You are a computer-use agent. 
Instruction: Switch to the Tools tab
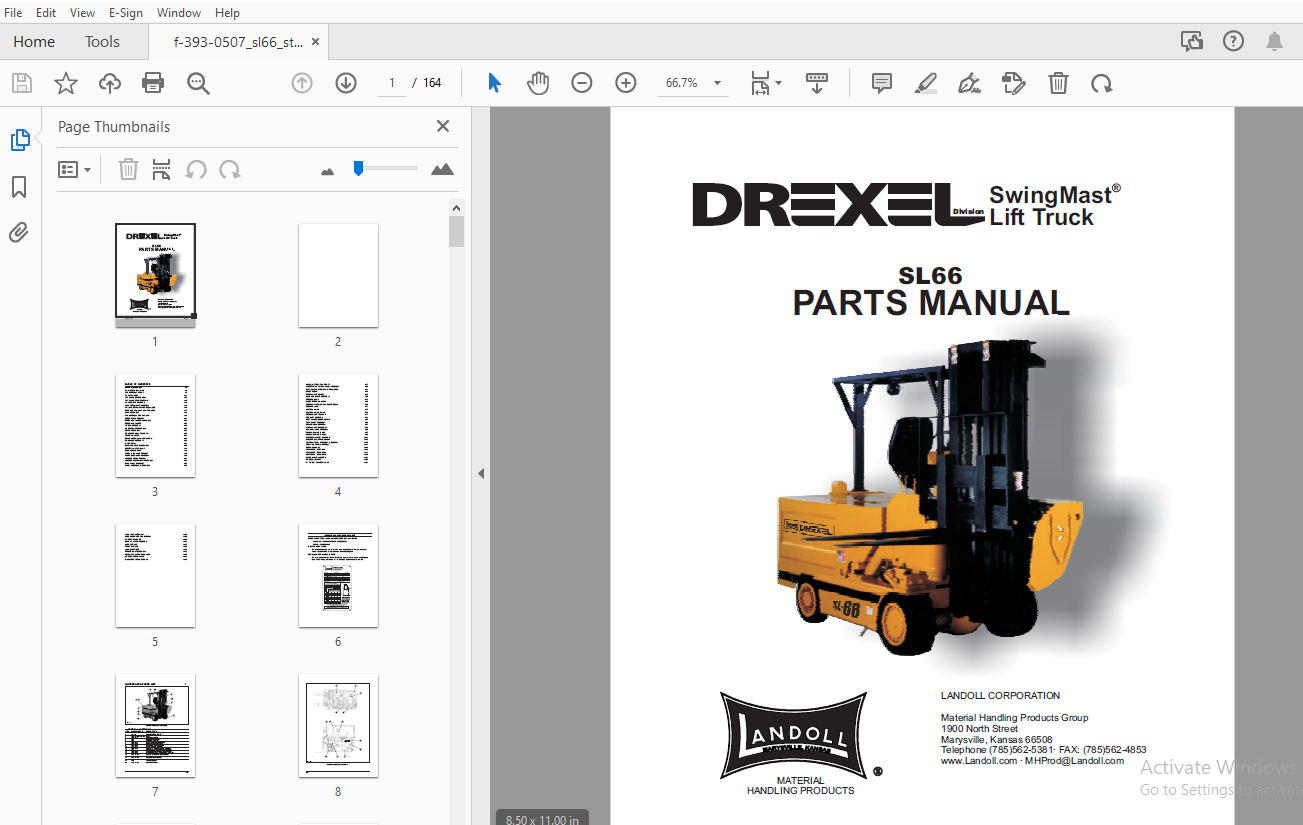pos(102,41)
